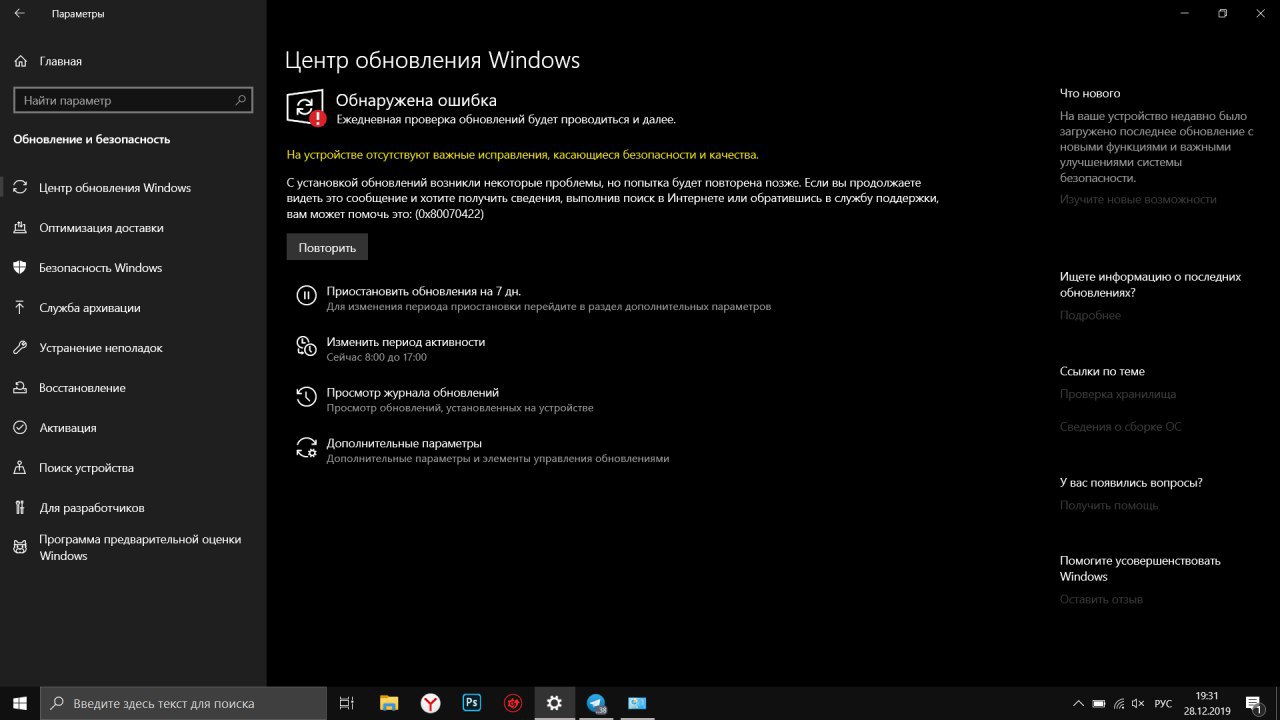
Task: Click the Повторить retry button
Action: [x=327, y=247]
